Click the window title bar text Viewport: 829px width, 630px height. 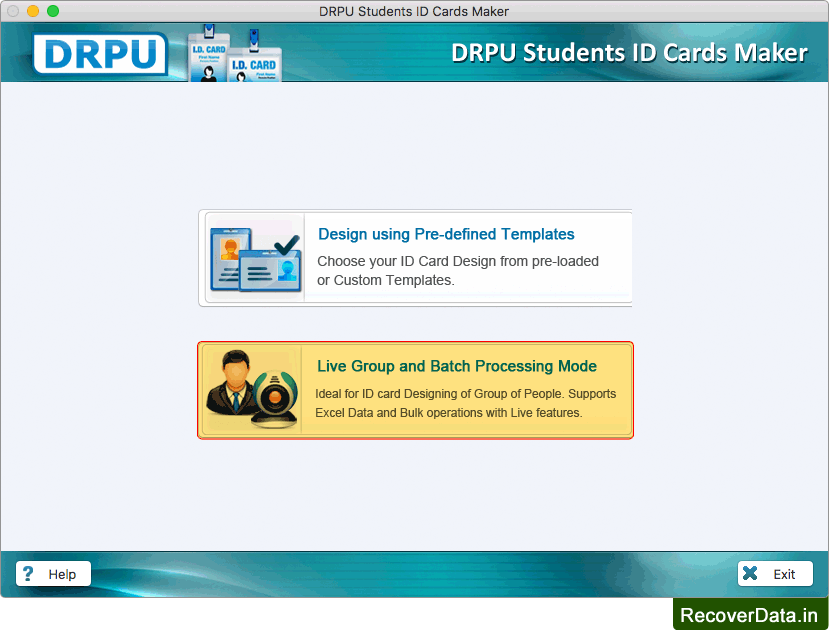pyautogui.click(x=414, y=11)
